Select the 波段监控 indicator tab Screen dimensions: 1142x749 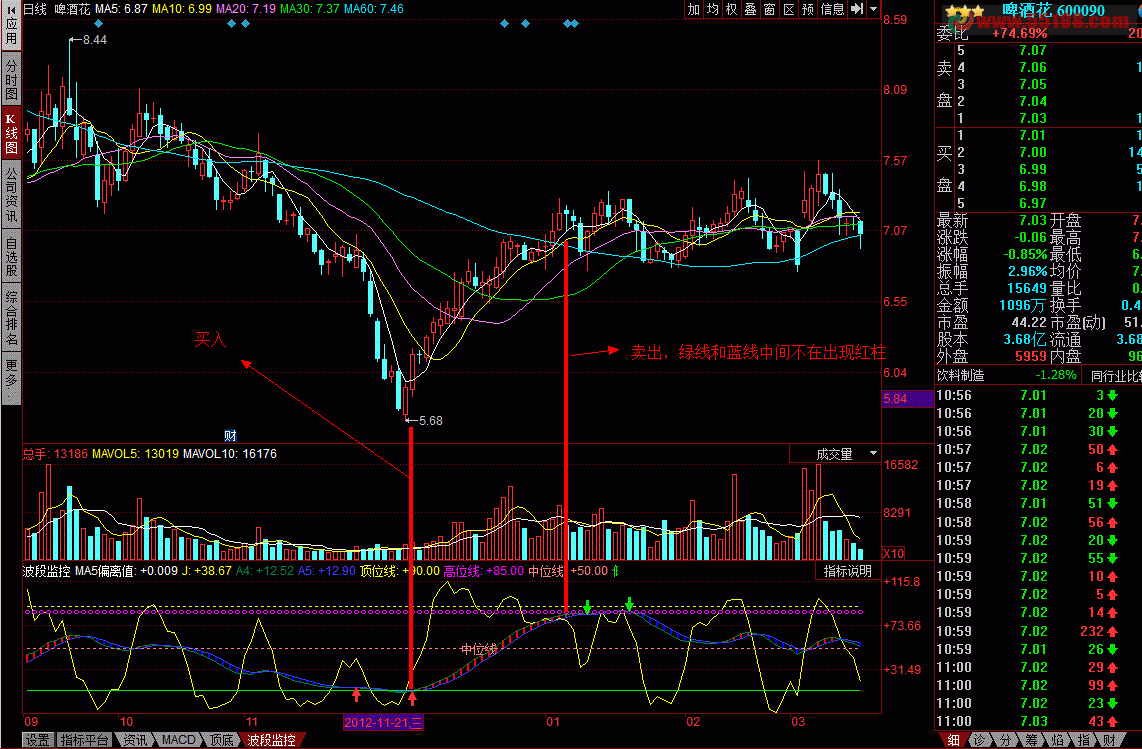[x=272, y=740]
